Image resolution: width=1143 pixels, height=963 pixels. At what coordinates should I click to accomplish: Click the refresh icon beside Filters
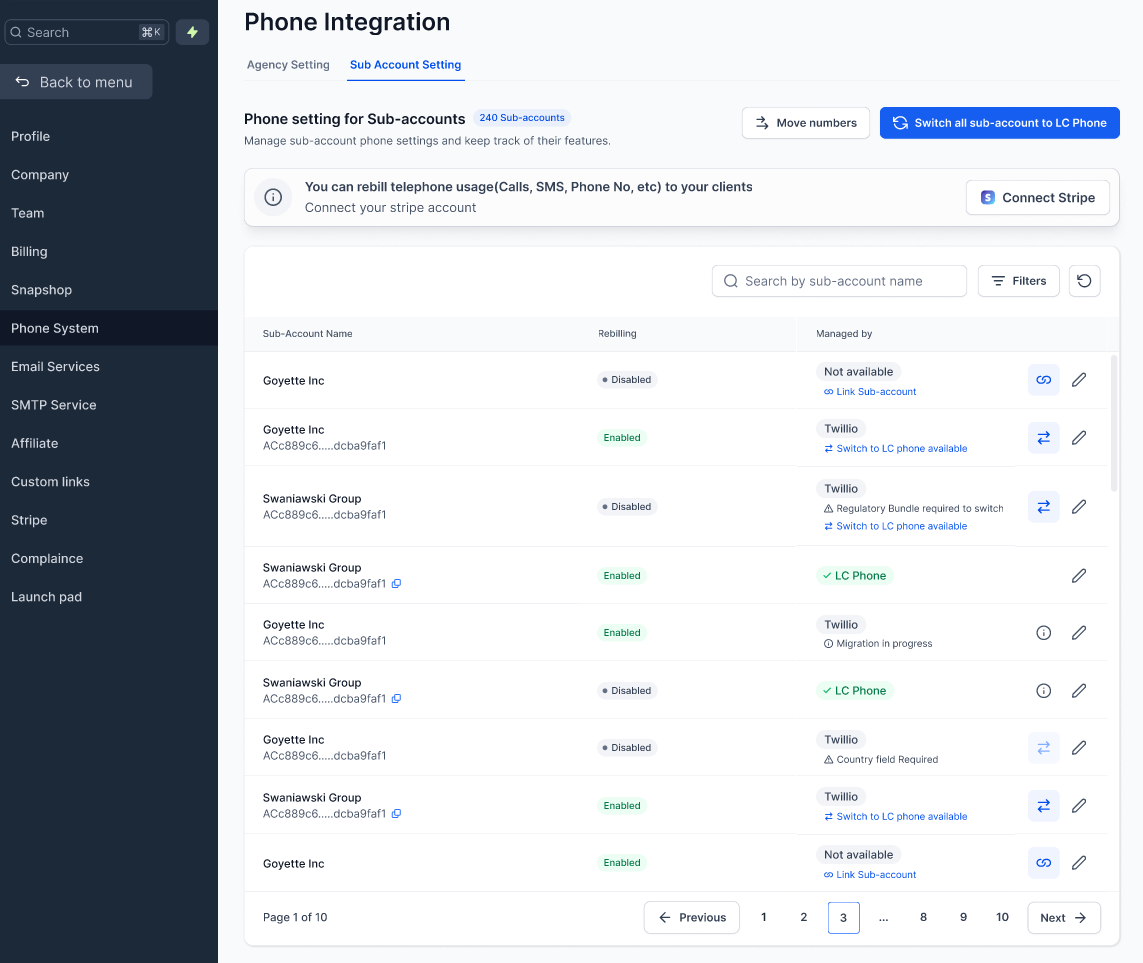click(x=1084, y=281)
